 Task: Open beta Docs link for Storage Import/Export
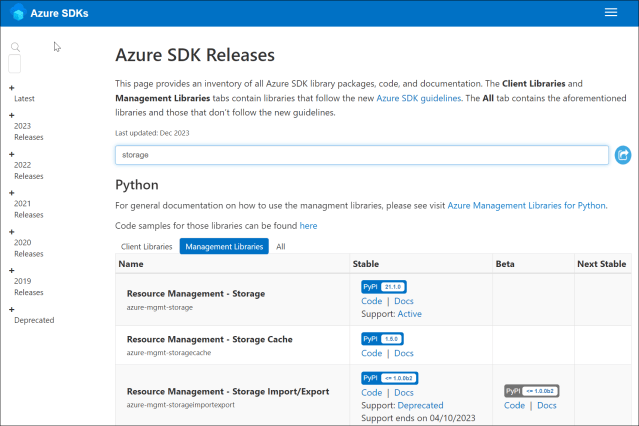pyautogui.click(x=546, y=405)
